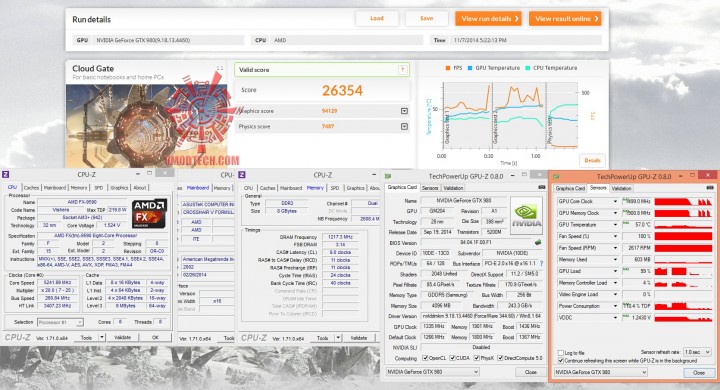Click the Fan Speed (%) sensor graph

coord(683,236)
